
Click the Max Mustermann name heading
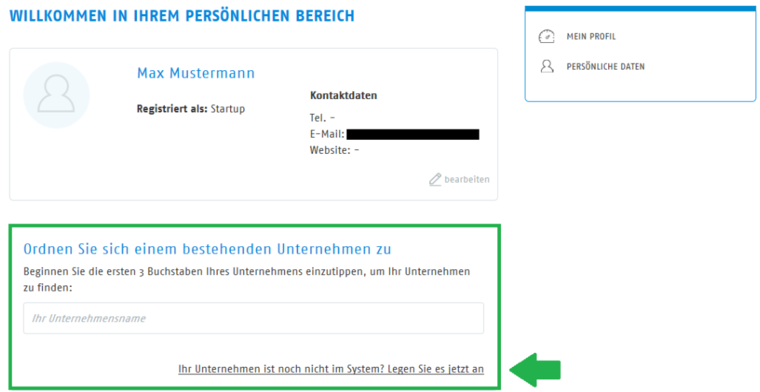pyautogui.click(x=196, y=73)
